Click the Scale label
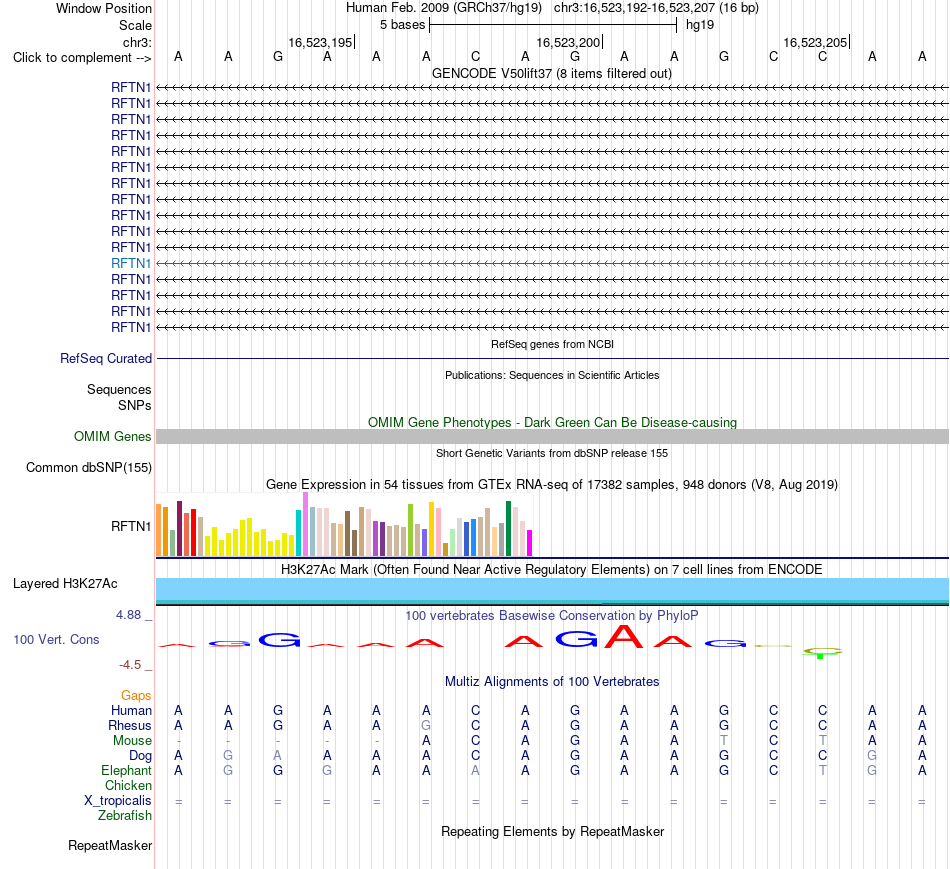The height and width of the screenshot is (869, 950). click(x=135, y=25)
